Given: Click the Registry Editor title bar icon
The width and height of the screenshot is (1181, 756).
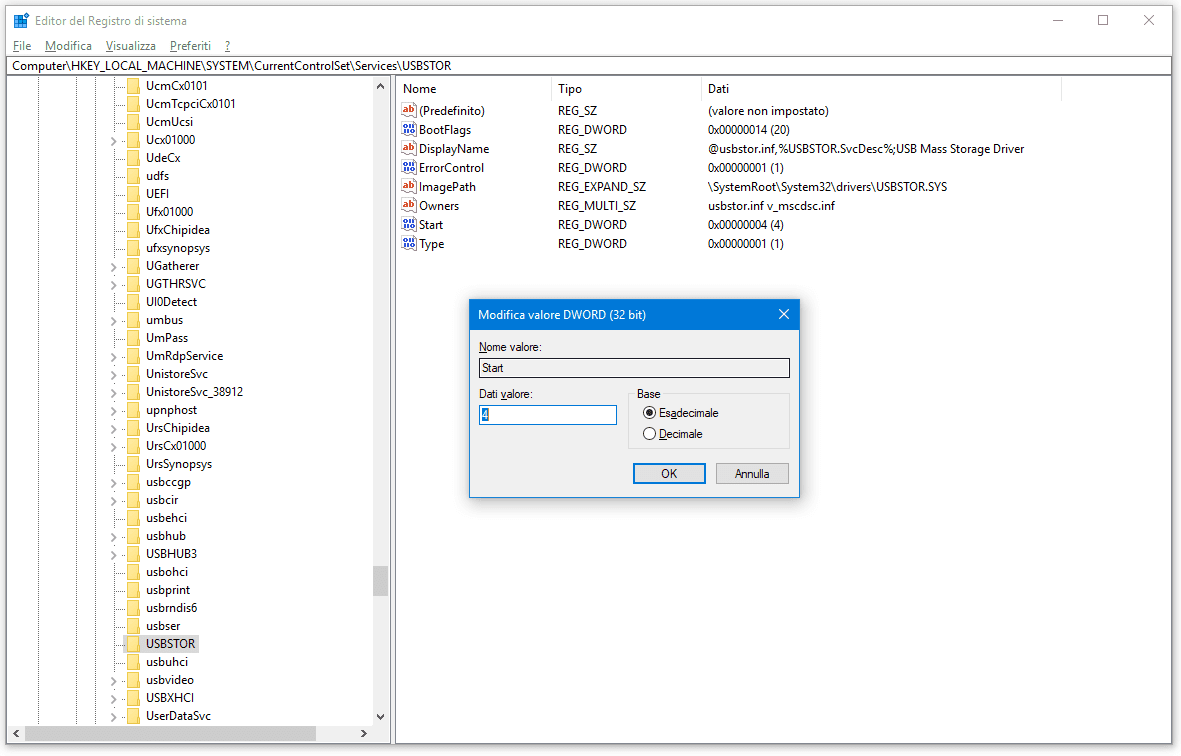Looking at the screenshot, I should 20,21.
